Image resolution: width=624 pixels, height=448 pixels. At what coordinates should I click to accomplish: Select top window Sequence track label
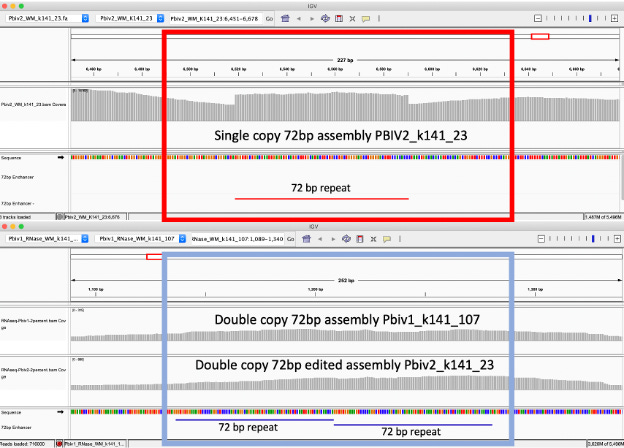[11, 158]
